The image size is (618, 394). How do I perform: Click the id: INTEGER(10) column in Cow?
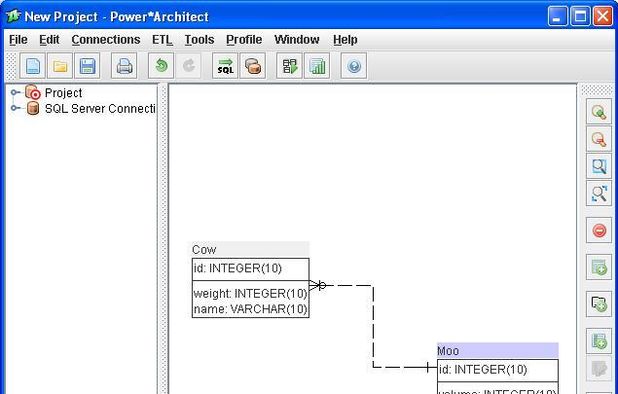(237, 268)
